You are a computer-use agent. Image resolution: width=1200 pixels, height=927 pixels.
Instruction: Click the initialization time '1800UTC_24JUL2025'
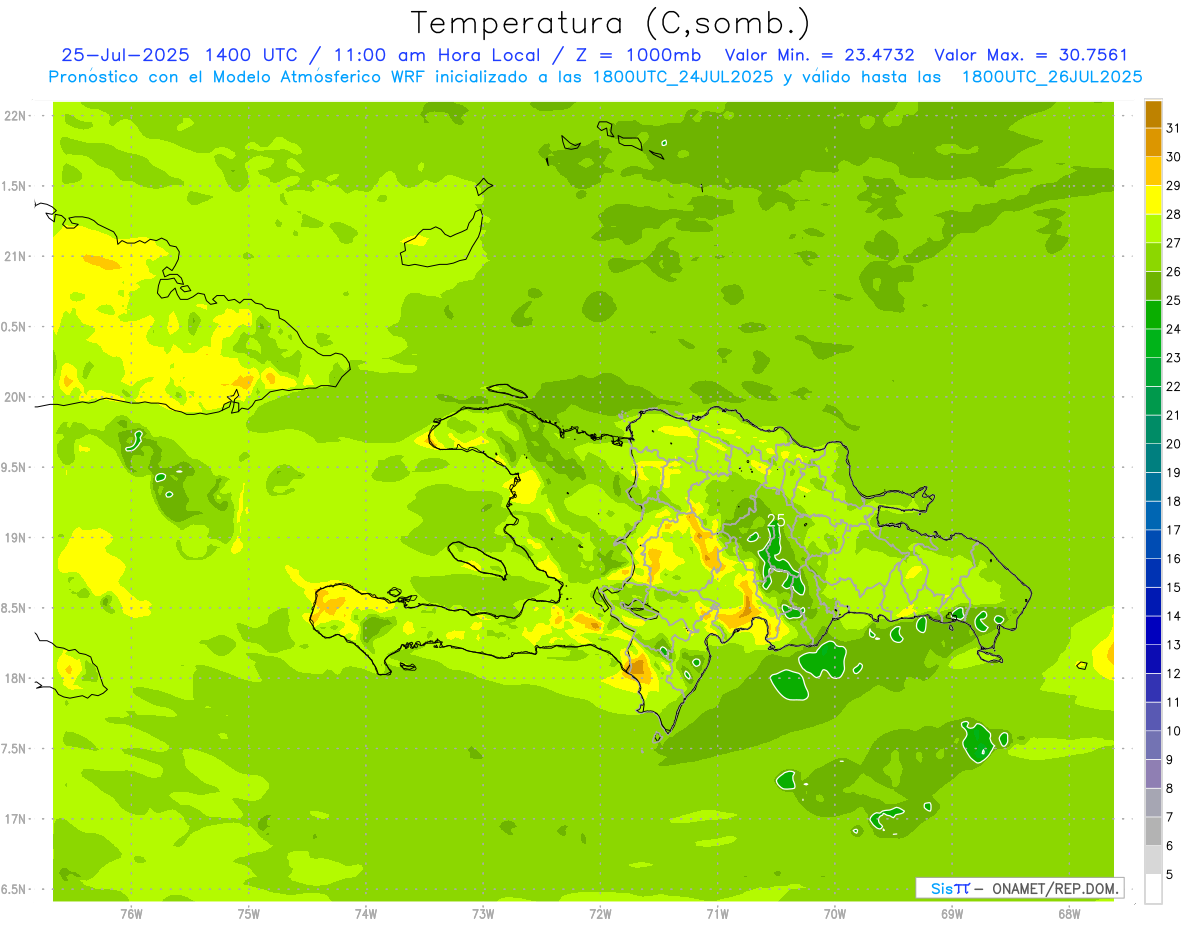pyautogui.click(x=682, y=77)
